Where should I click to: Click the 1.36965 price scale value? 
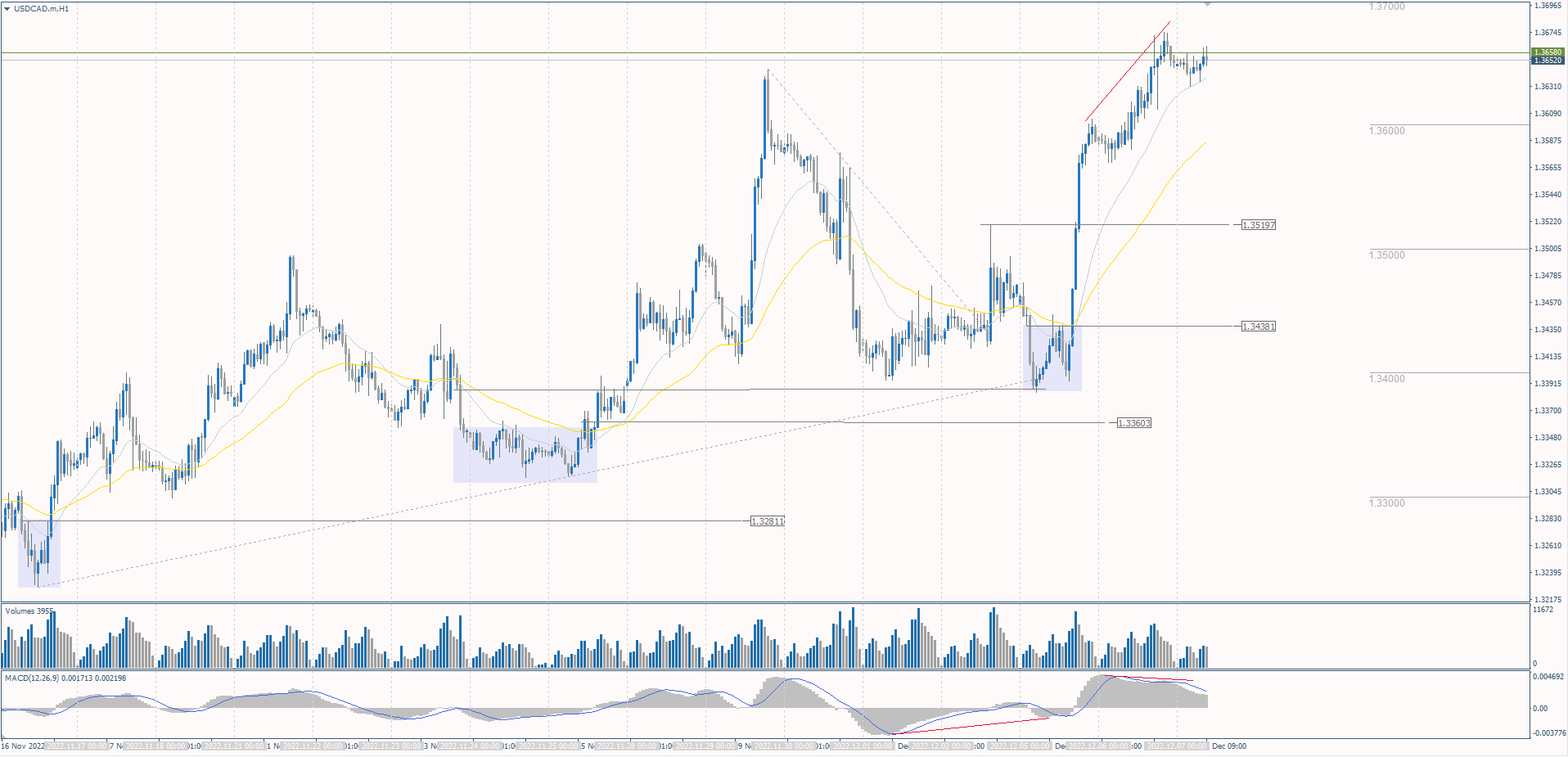1548,6
